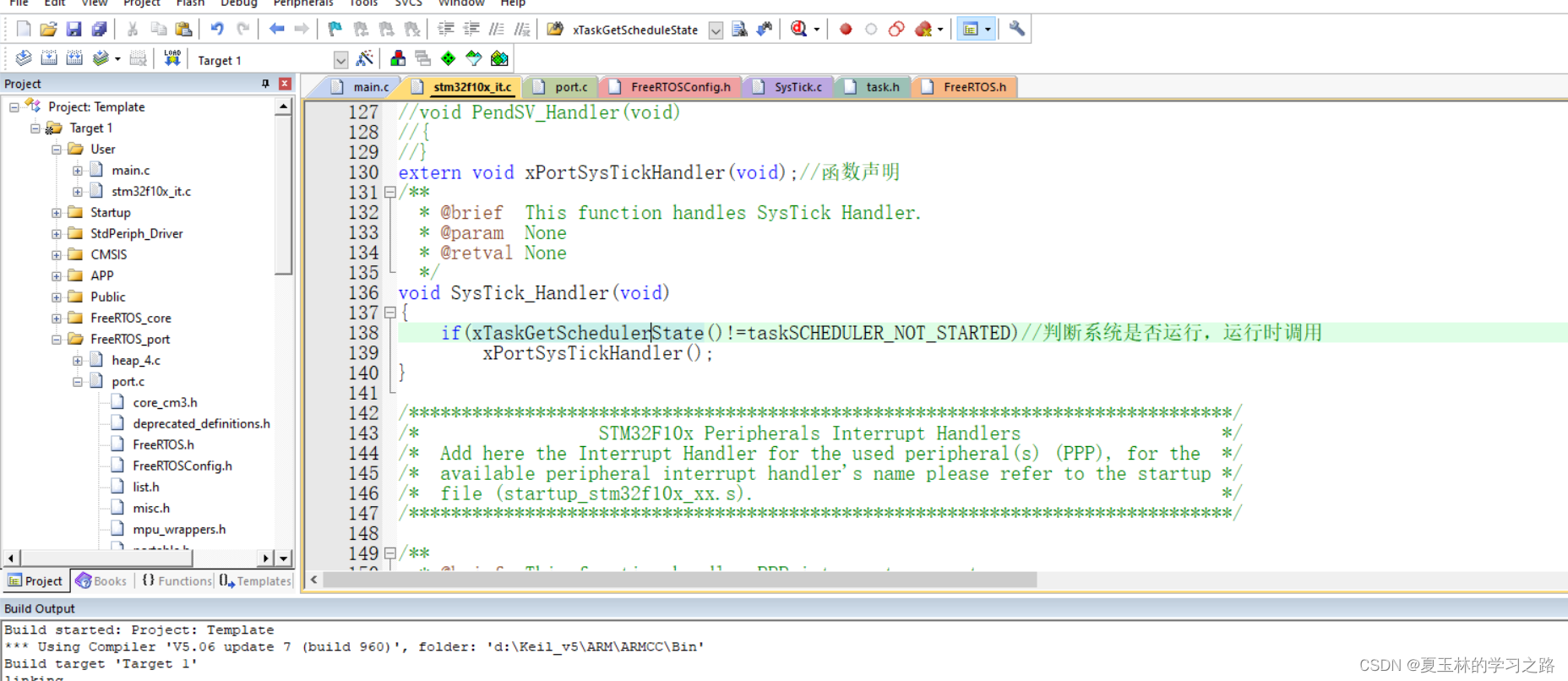Open the Target 1 selection dropdown
The width and height of the screenshot is (1568, 681).
click(340, 60)
